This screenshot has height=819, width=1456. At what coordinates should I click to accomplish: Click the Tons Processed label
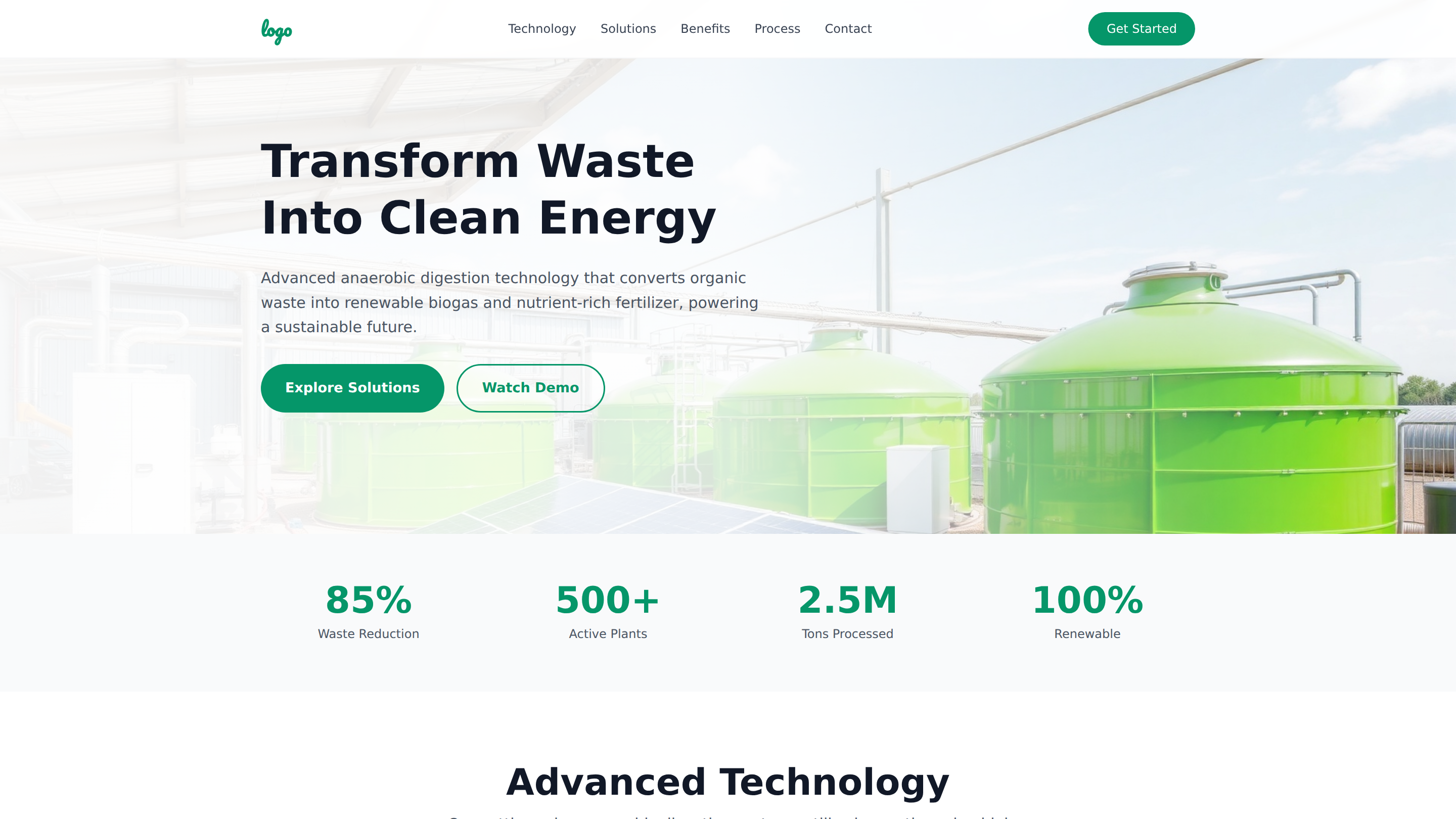coord(847,633)
